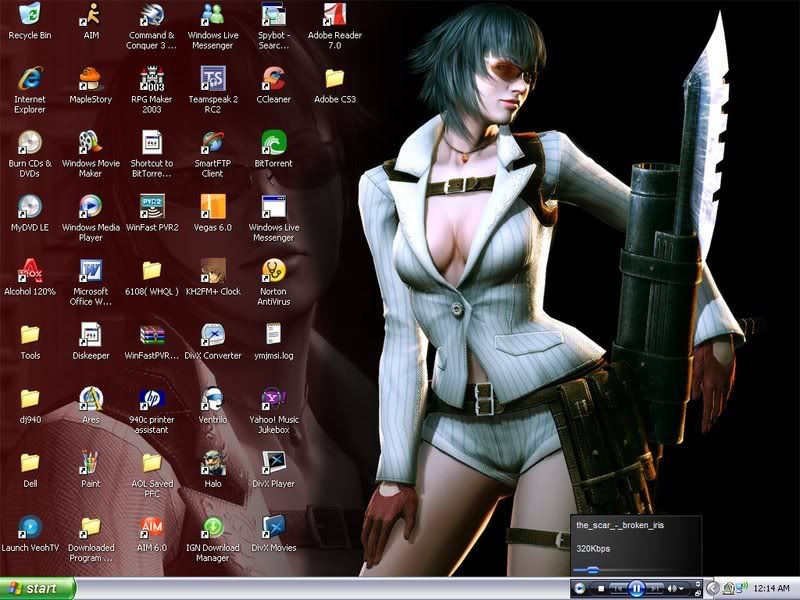Click the Media Player logo button on toolbar

click(580, 588)
